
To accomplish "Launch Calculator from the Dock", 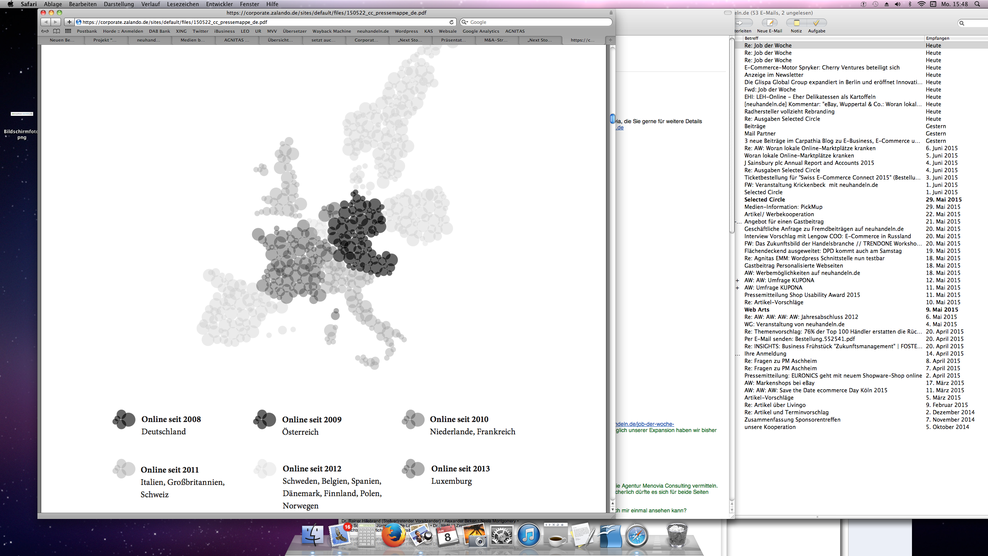I will click(x=366, y=536).
